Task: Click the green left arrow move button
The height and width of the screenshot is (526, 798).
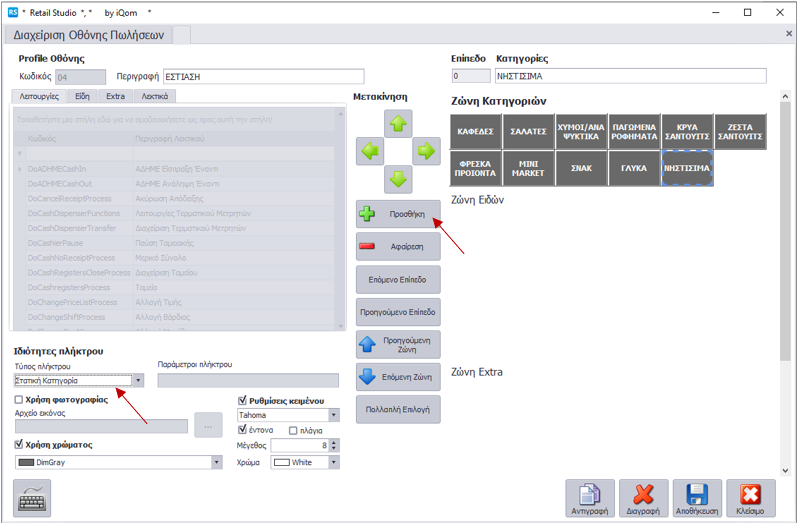Action: [x=371, y=152]
